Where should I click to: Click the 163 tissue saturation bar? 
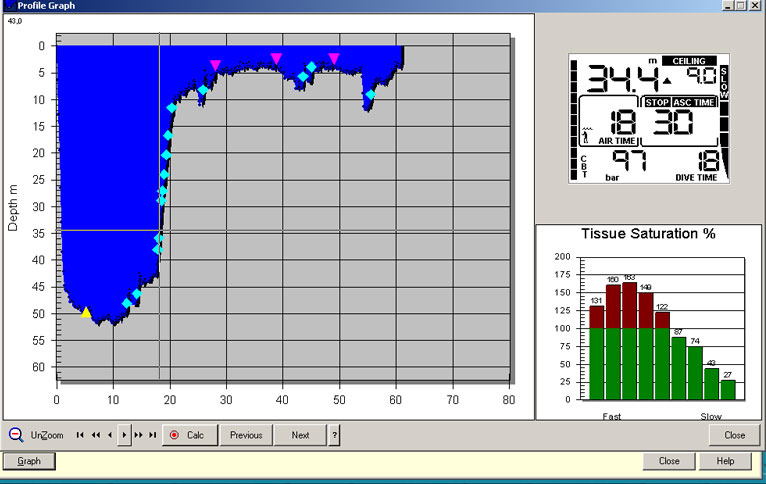629,341
